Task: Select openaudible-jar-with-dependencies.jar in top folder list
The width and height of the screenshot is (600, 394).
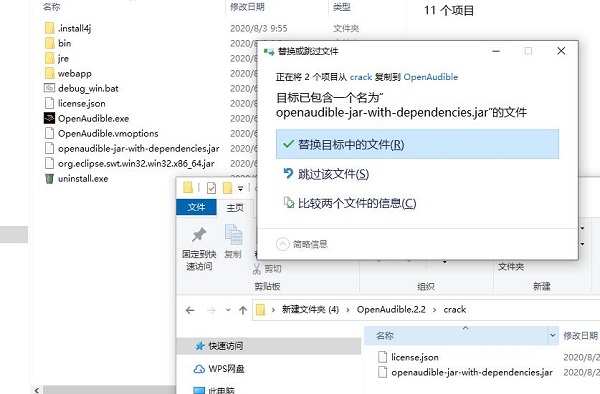Action: coord(139,148)
